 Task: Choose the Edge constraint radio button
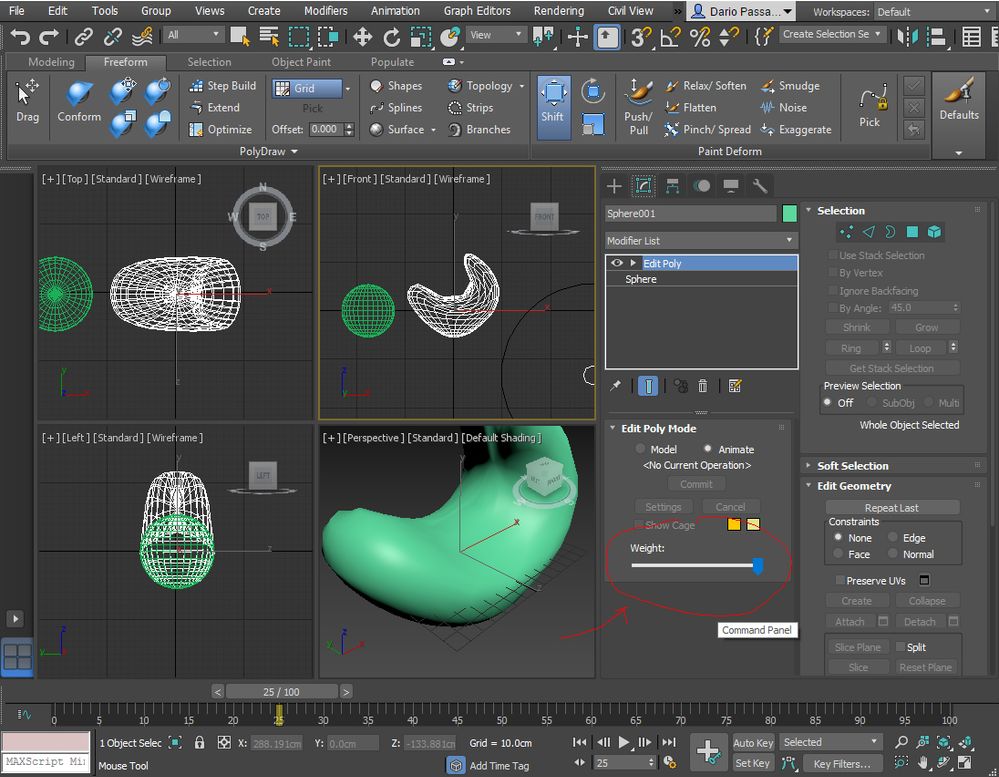point(893,538)
